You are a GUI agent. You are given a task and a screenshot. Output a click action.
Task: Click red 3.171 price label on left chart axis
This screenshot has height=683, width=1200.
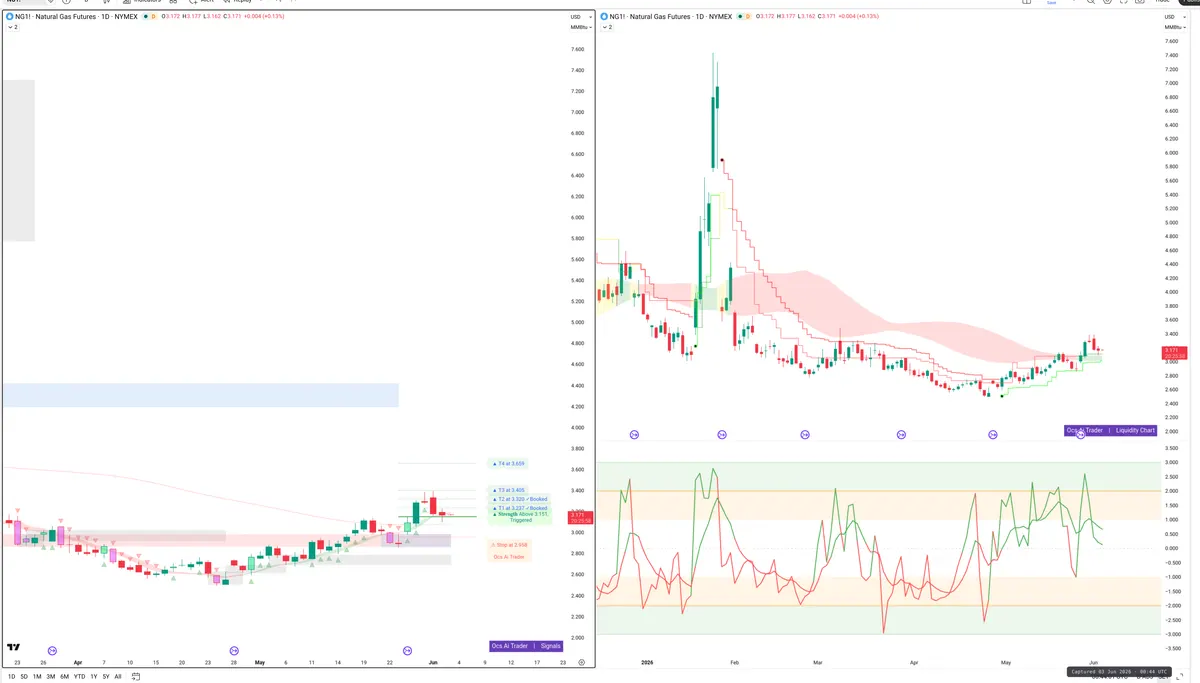coord(578,517)
